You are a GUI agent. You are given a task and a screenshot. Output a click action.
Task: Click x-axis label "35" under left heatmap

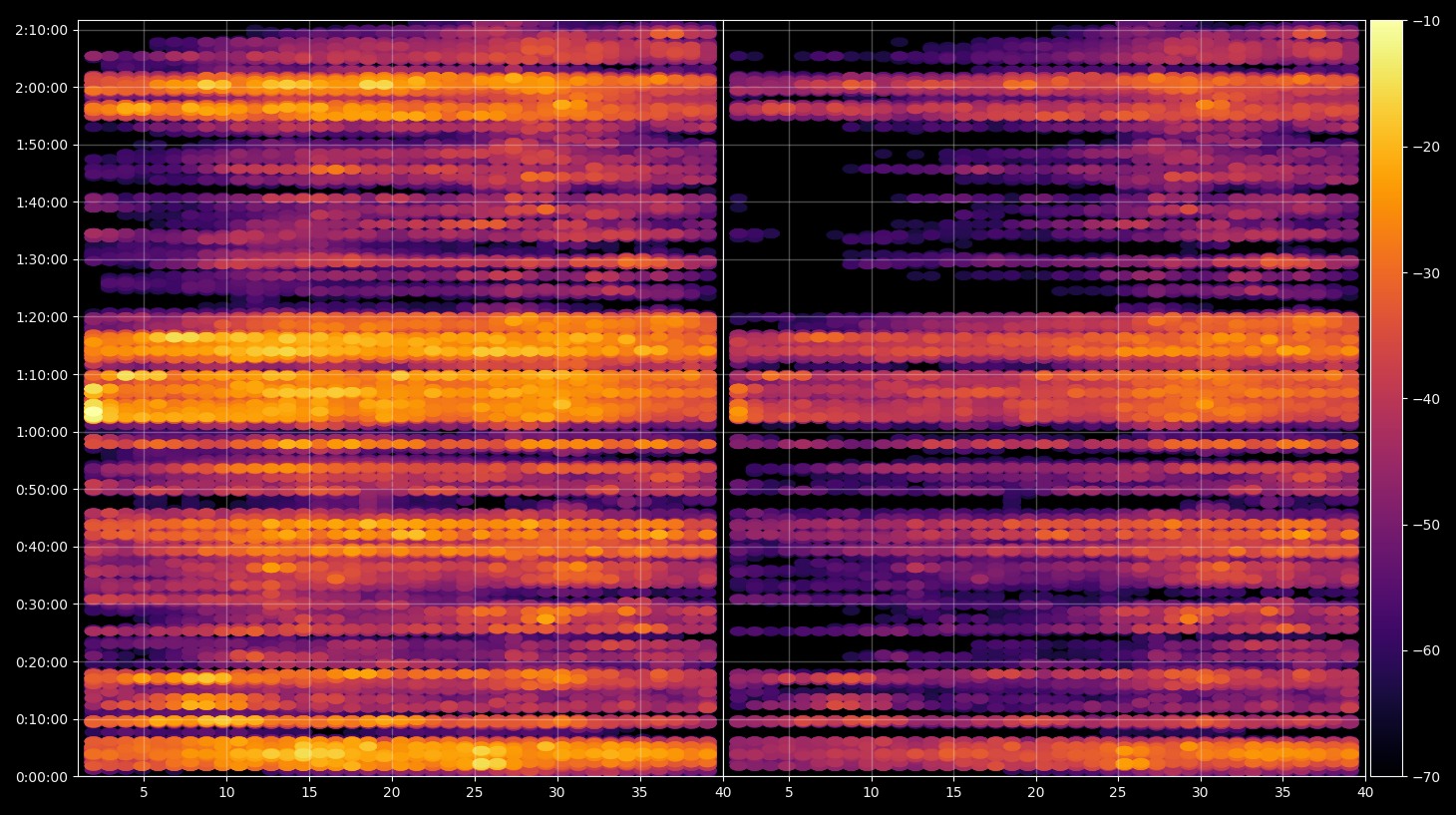639,793
